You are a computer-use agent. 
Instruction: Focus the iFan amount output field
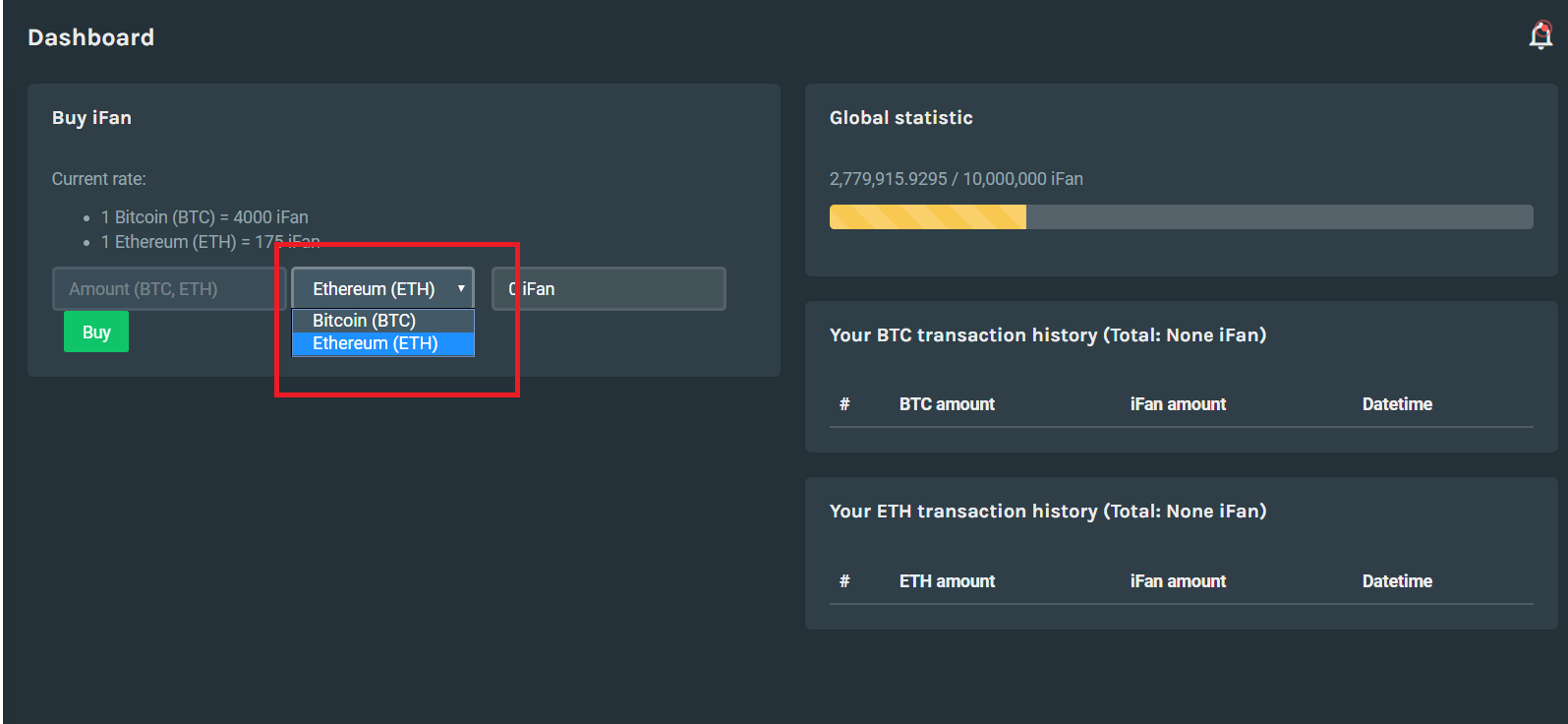click(x=609, y=289)
